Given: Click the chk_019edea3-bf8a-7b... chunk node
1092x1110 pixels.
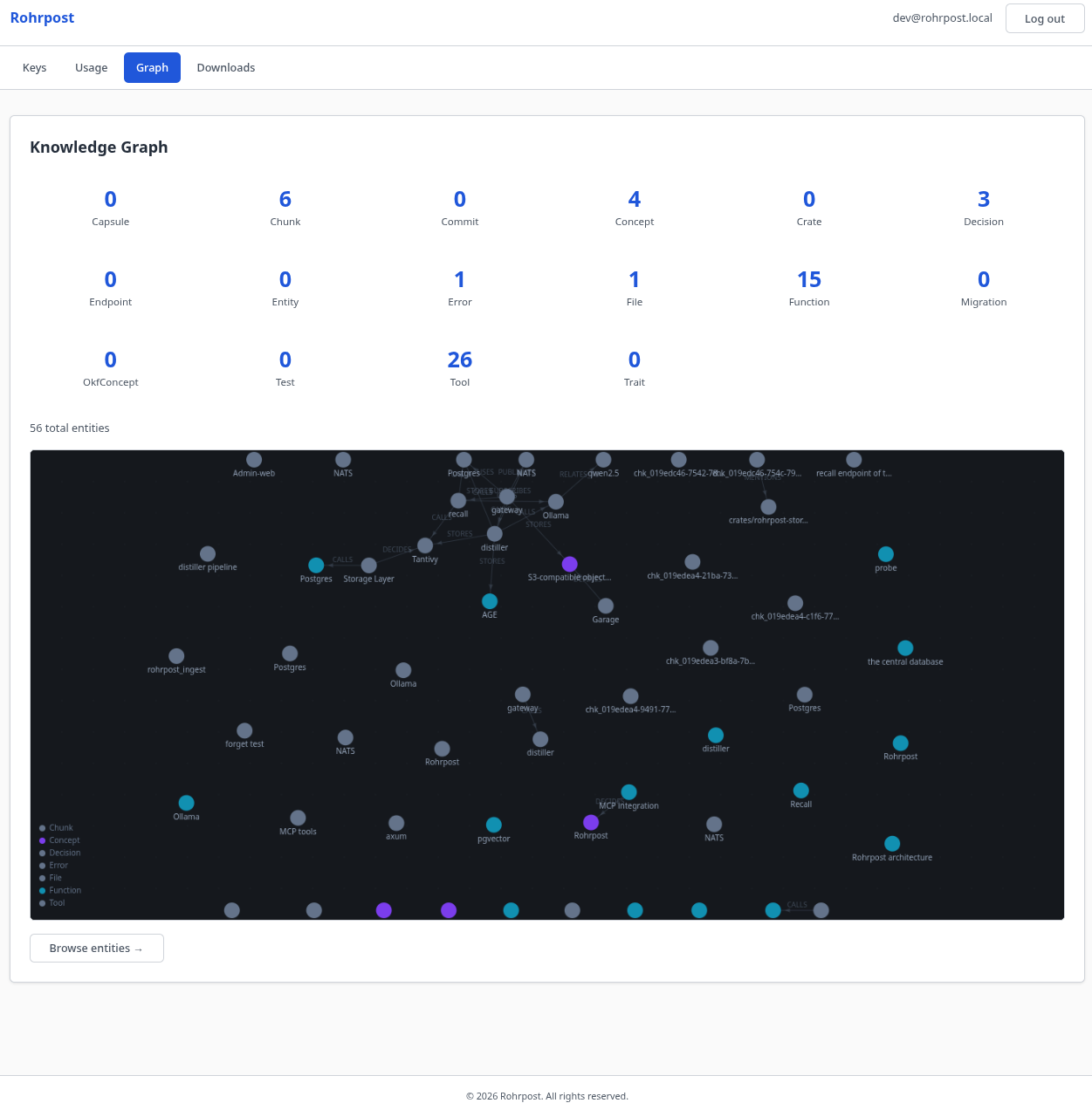Looking at the screenshot, I should tap(711, 647).
